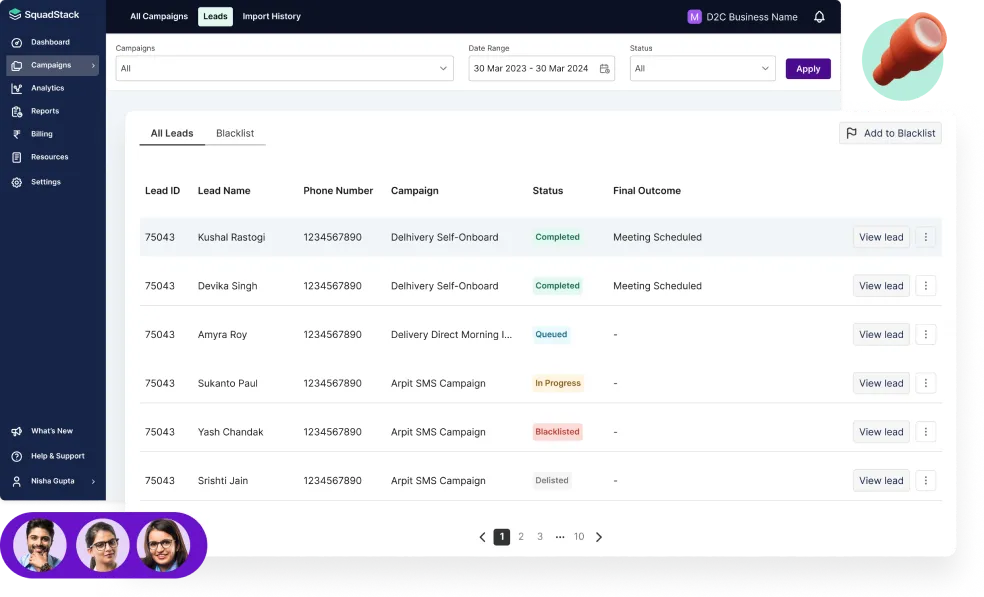Apply the selected filters

(808, 68)
